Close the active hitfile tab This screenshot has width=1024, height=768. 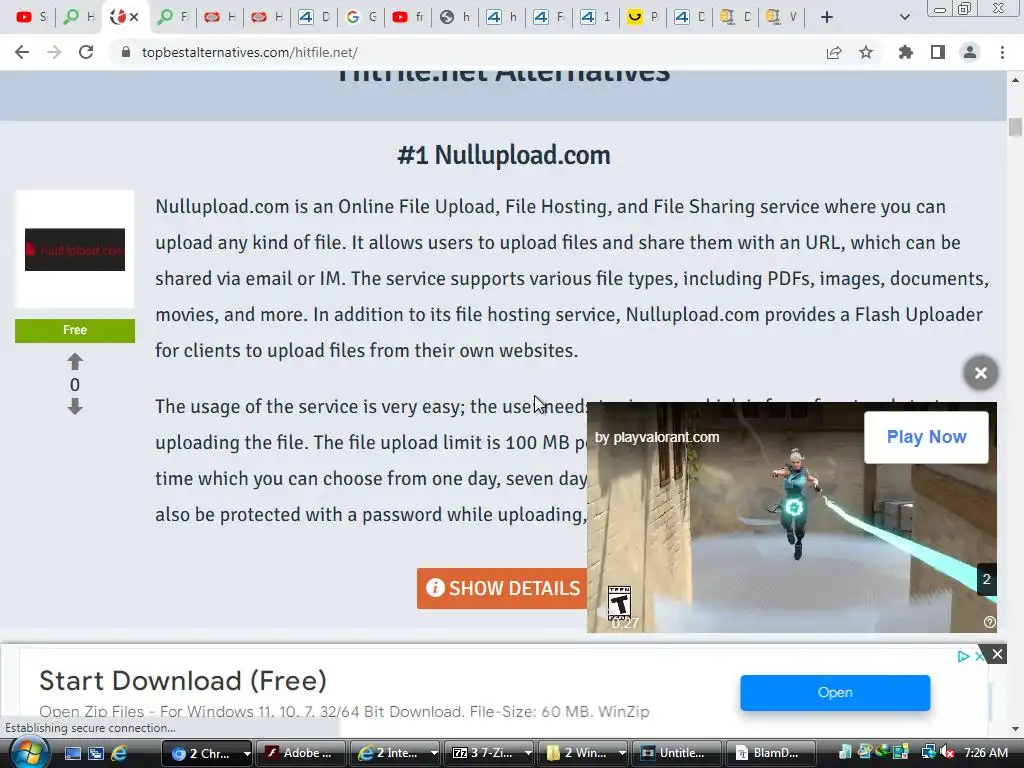pos(135,17)
